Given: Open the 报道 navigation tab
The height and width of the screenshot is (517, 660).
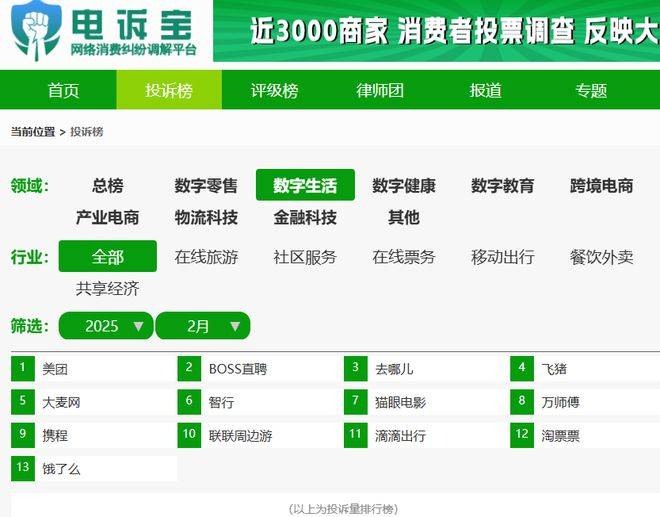Looking at the screenshot, I should [x=485, y=90].
